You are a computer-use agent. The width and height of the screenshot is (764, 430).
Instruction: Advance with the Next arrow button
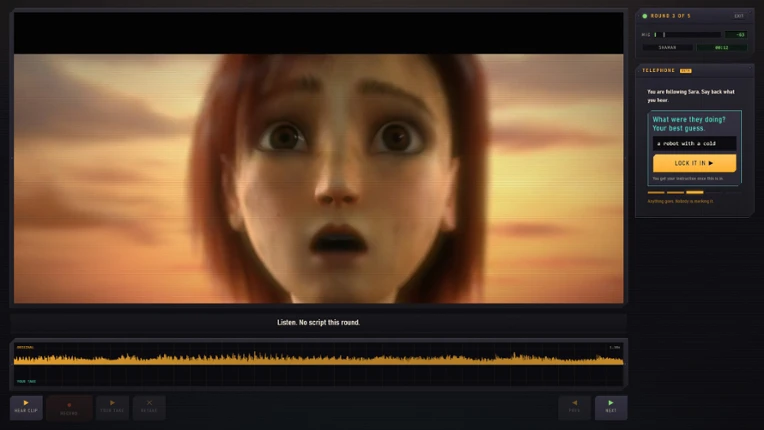point(611,407)
